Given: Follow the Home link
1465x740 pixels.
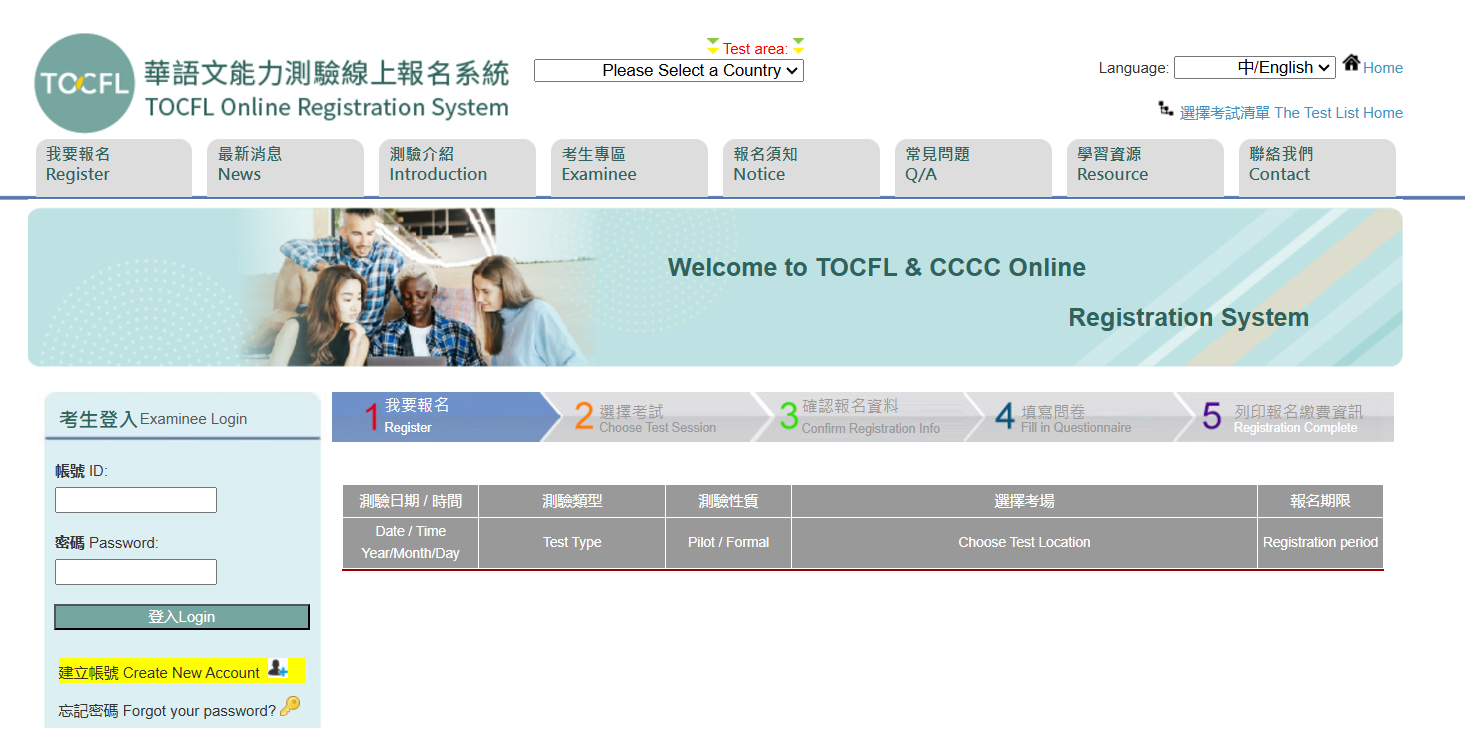Looking at the screenshot, I should 1383,68.
